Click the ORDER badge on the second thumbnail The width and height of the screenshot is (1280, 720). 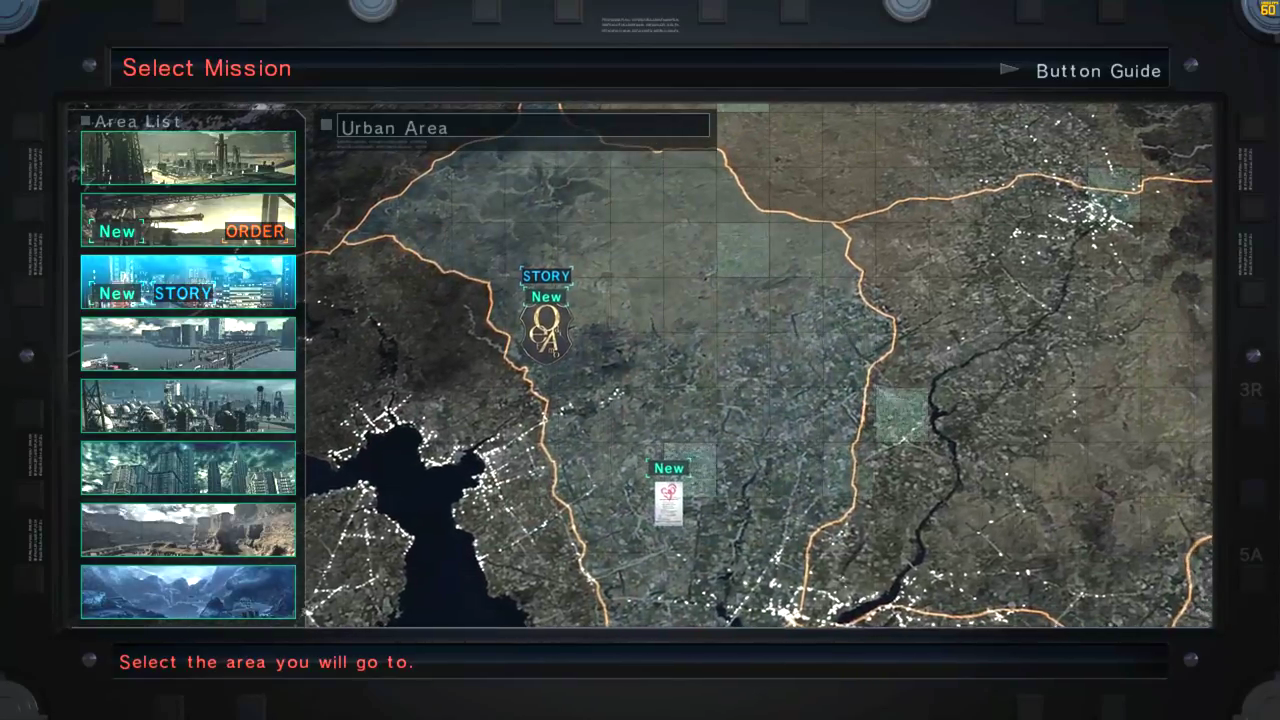click(x=255, y=231)
